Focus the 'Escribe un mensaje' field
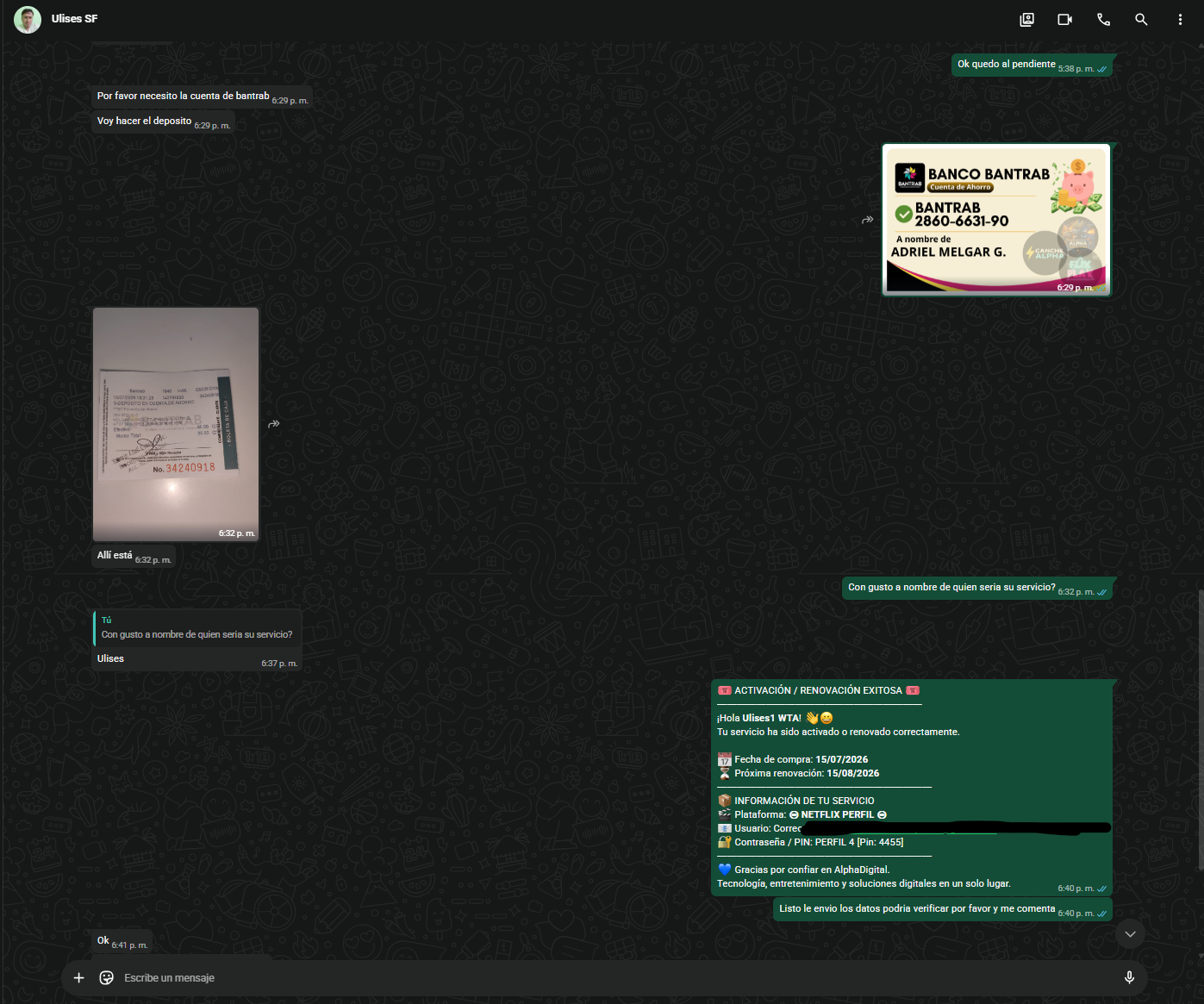1204x1004 pixels. coord(616,977)
